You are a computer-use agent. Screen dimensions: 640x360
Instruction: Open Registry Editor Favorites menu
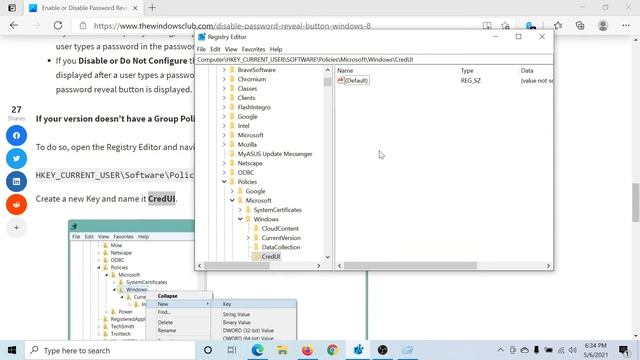click(253, 49)
